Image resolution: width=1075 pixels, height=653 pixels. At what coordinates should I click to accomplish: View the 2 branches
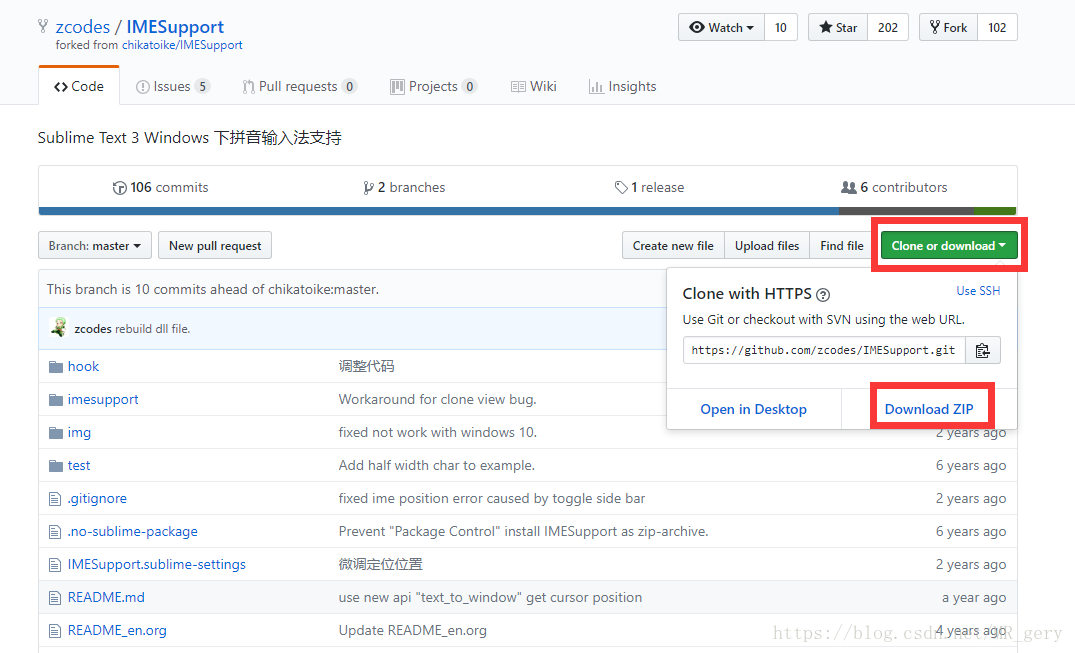(404, 187)
